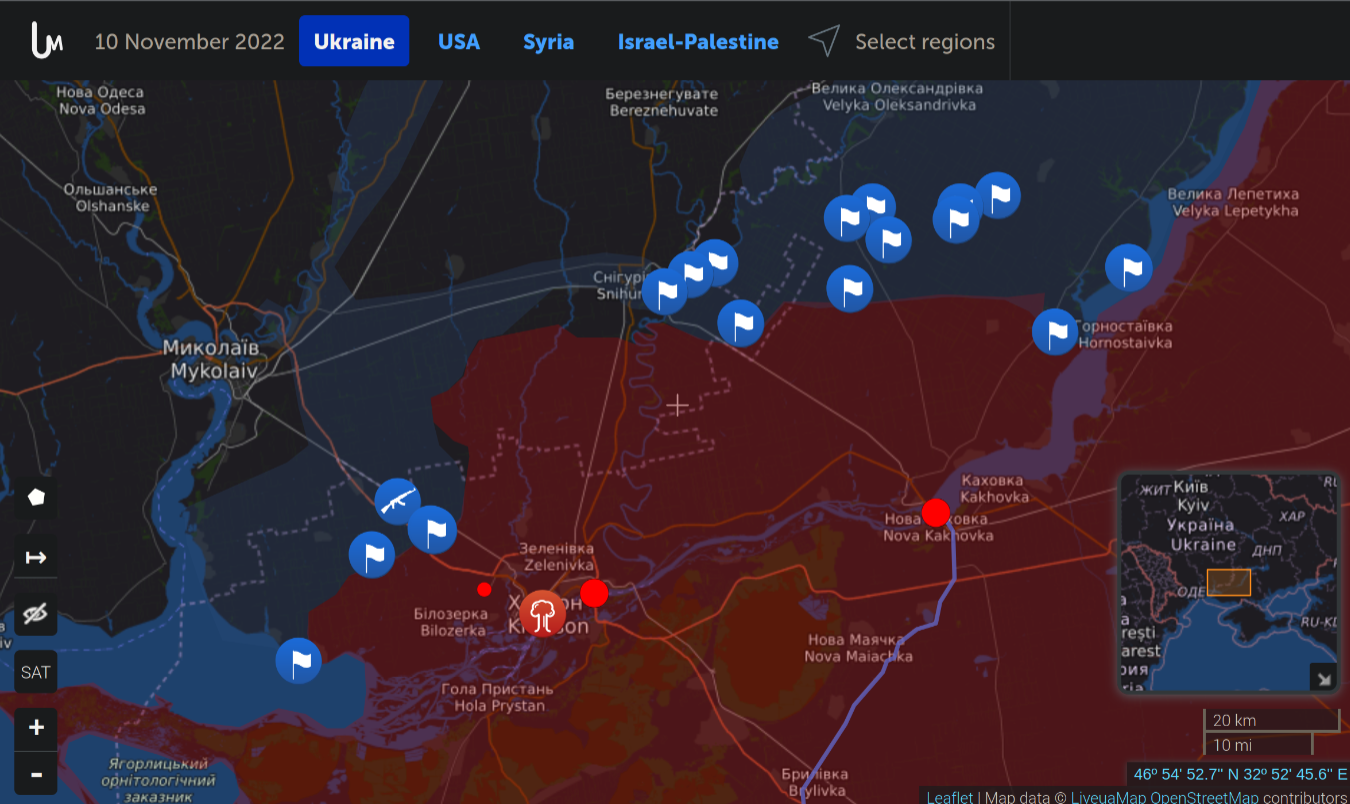
Task: Toggle marker visibility with the crossed-eye icon
Action: pos(36,614)
